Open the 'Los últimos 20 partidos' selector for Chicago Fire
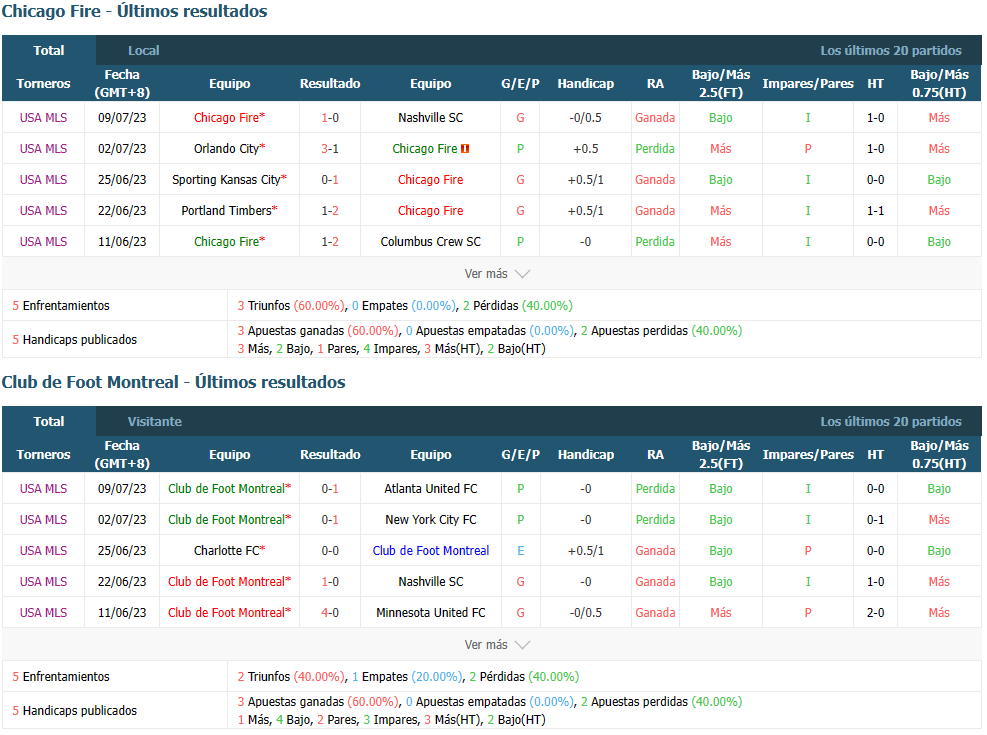The width and height of the screenshot is (987, 735). point(891,50)
